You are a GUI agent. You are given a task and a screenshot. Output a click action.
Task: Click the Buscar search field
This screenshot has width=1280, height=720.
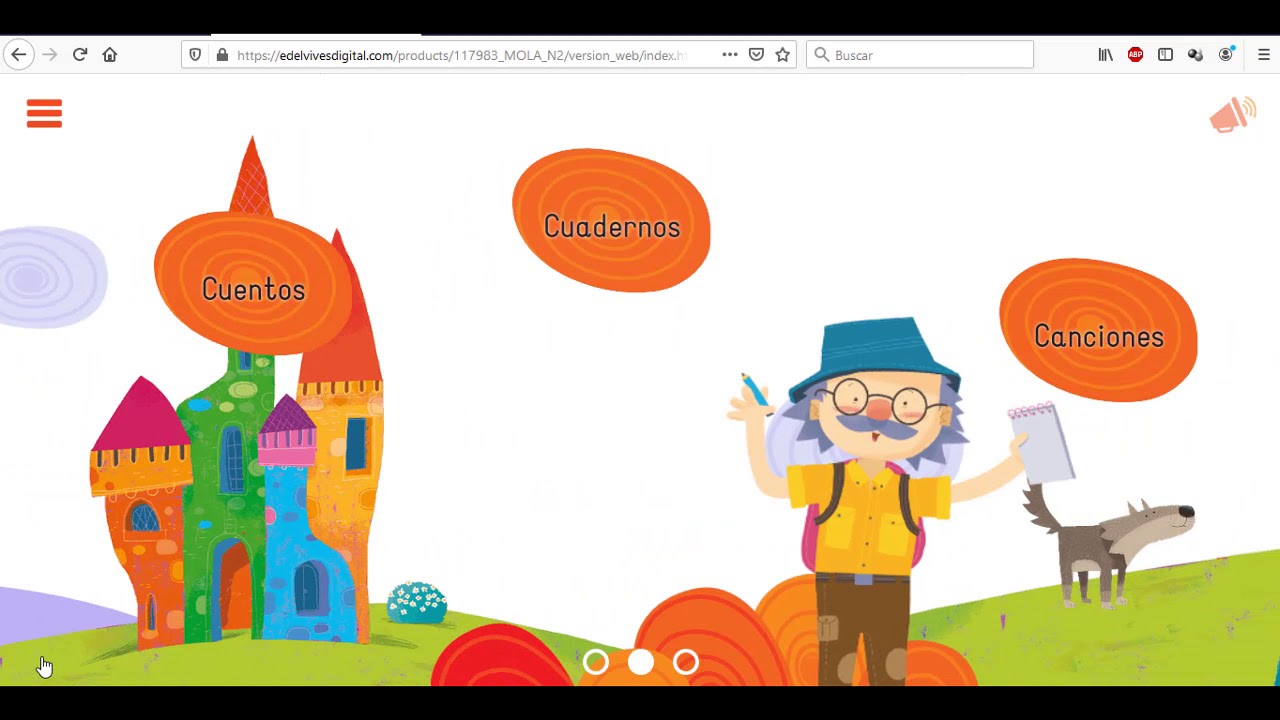point(920,55)
